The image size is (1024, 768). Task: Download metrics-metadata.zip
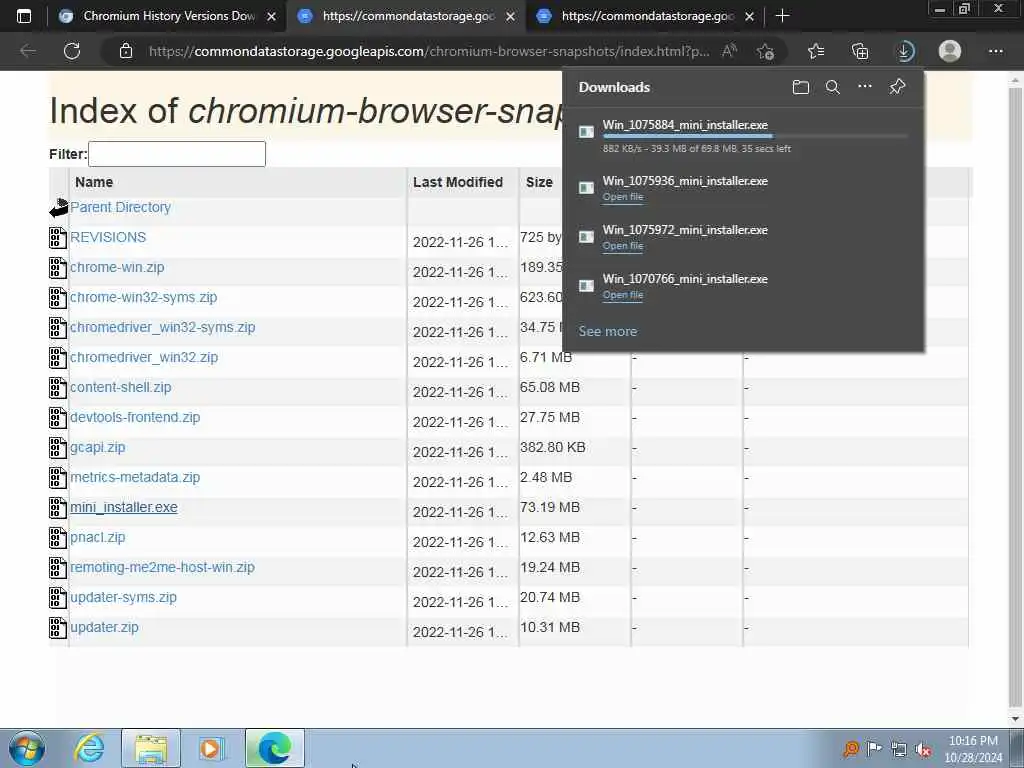click(x=135, y=477)
